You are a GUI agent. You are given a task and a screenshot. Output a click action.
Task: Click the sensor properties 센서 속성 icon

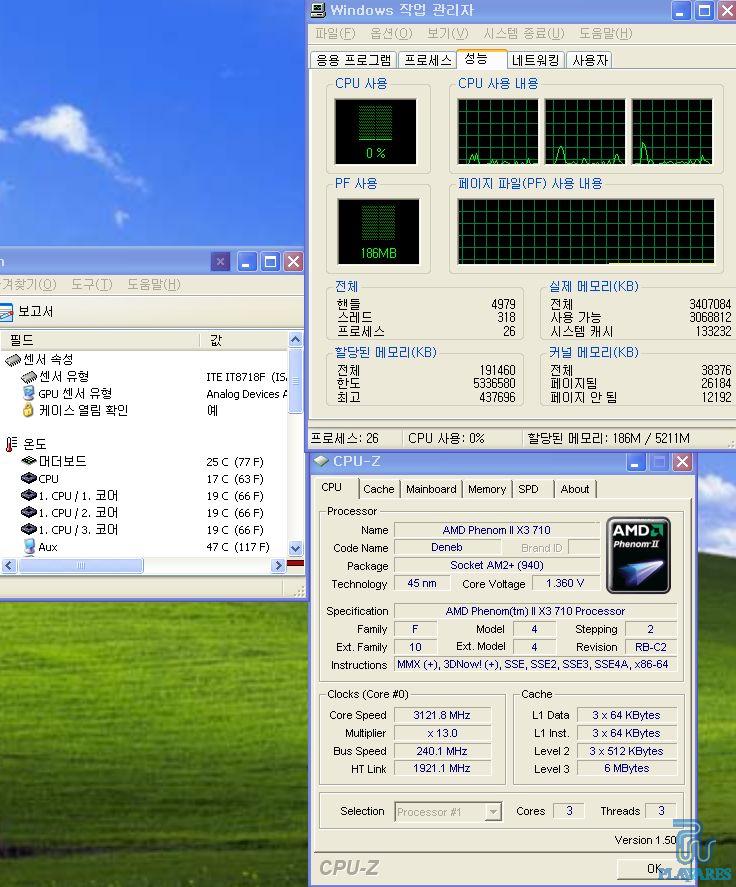click(13, 360)
